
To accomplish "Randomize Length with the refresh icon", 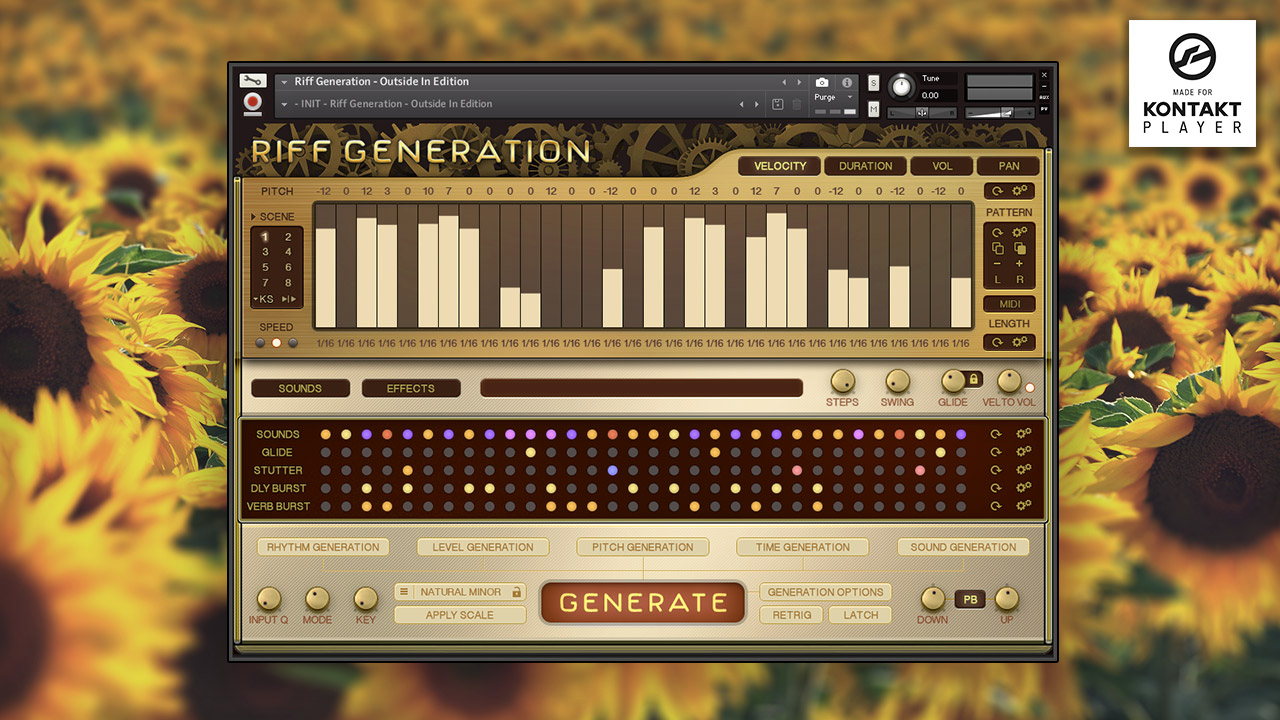I will click(x=998, y=342).
